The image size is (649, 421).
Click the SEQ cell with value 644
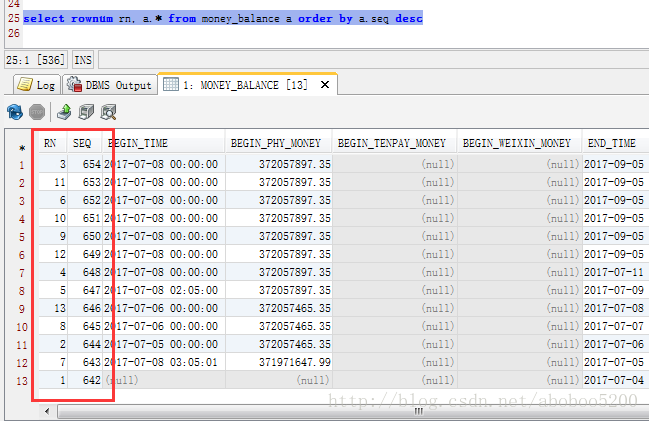coord(84,344)
